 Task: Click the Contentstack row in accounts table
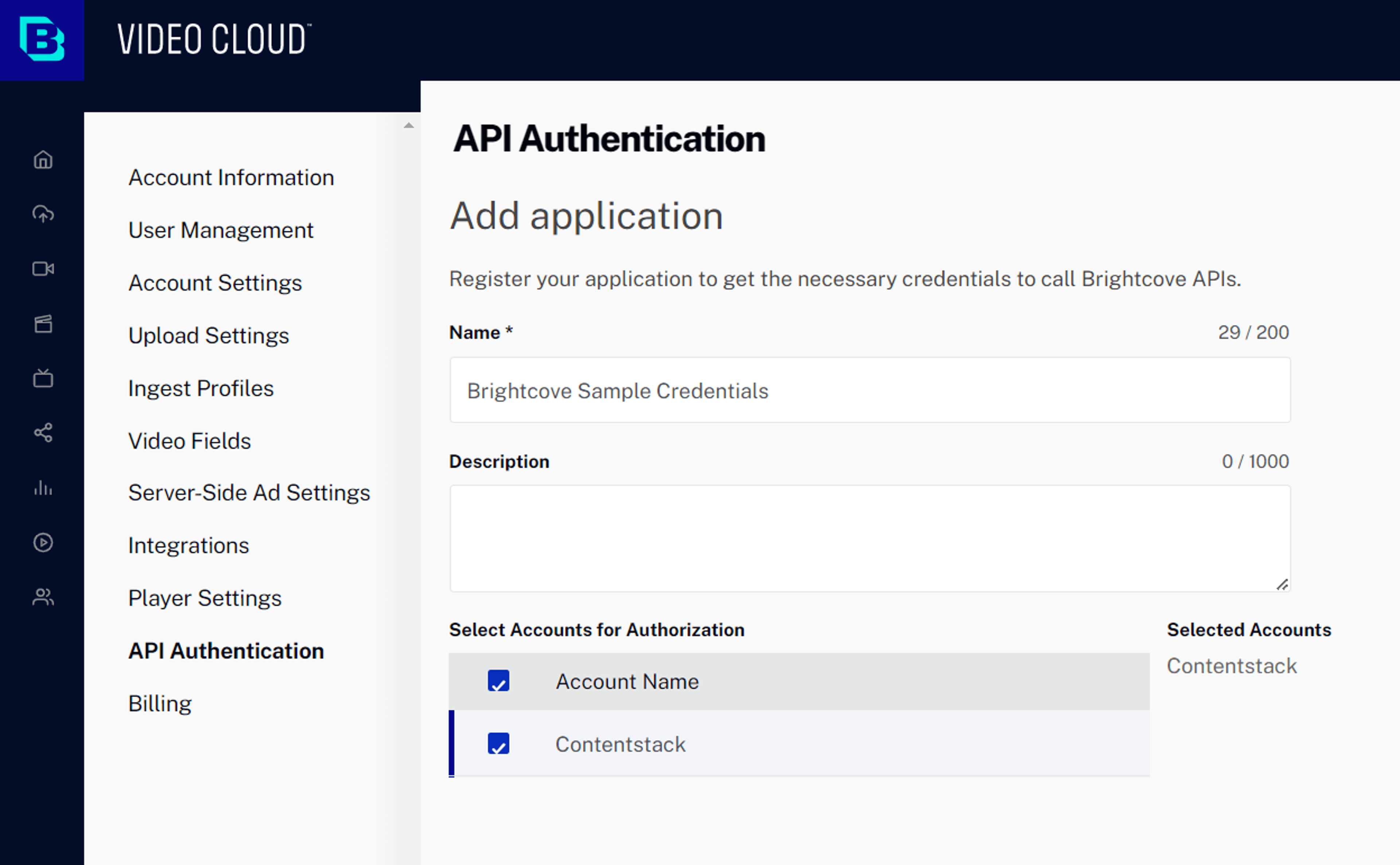coord(799,744)
